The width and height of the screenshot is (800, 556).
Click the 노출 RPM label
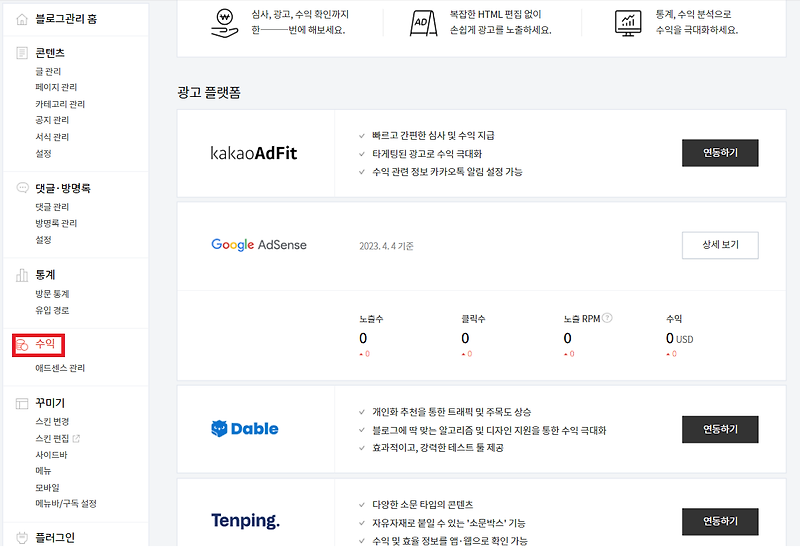pyautogui.click(x=582, y=319)
